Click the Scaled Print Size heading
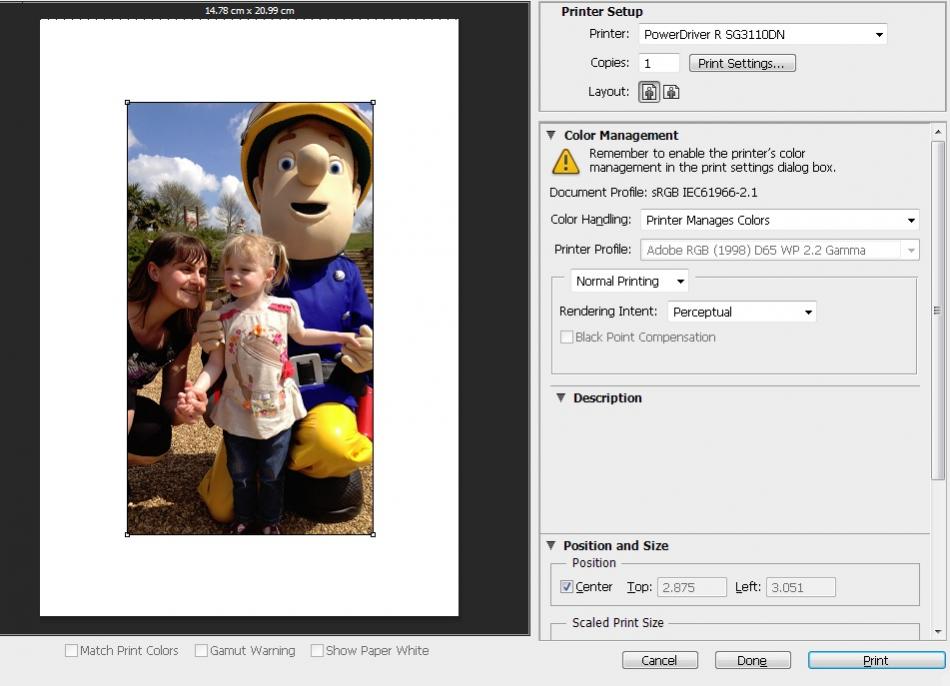 coord(618,622)
